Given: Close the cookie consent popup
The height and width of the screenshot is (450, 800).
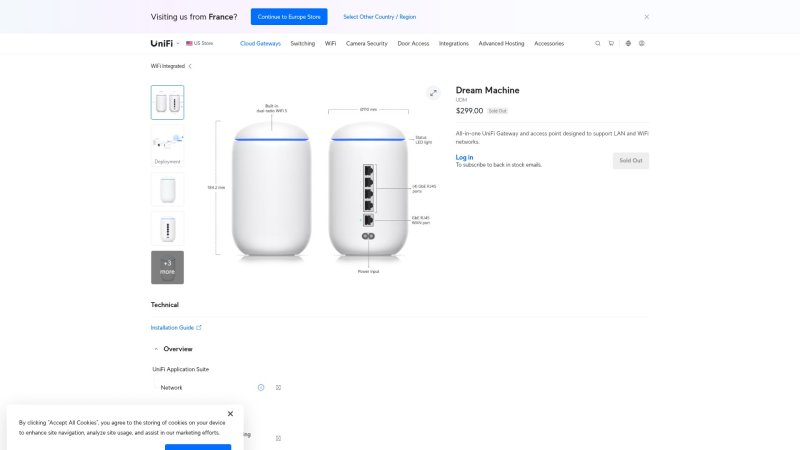Looking at the screenshot, I should [x=230, y=414].
